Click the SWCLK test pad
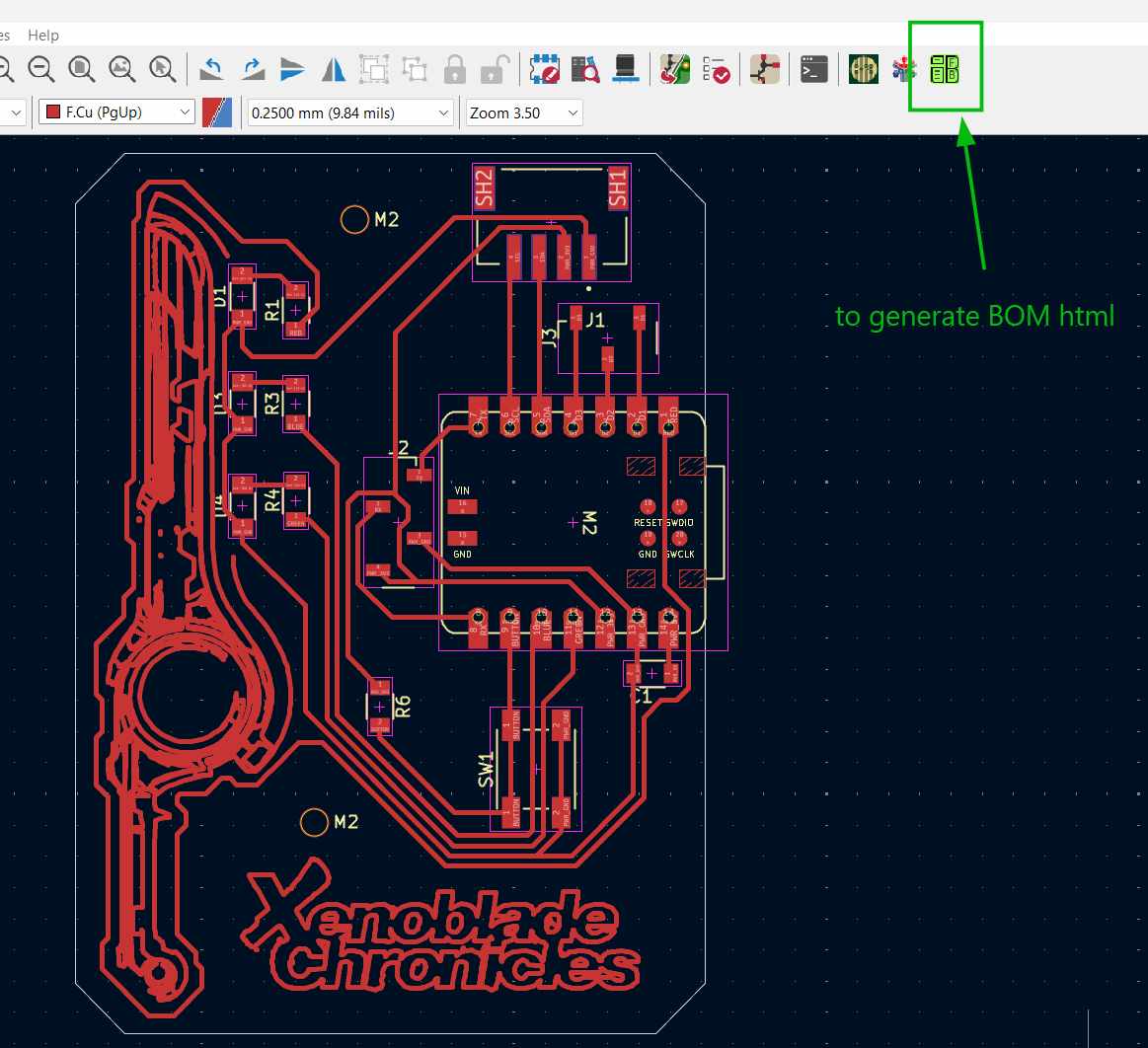Screen dimensions: 1148x1048 [x=679, y=538]
